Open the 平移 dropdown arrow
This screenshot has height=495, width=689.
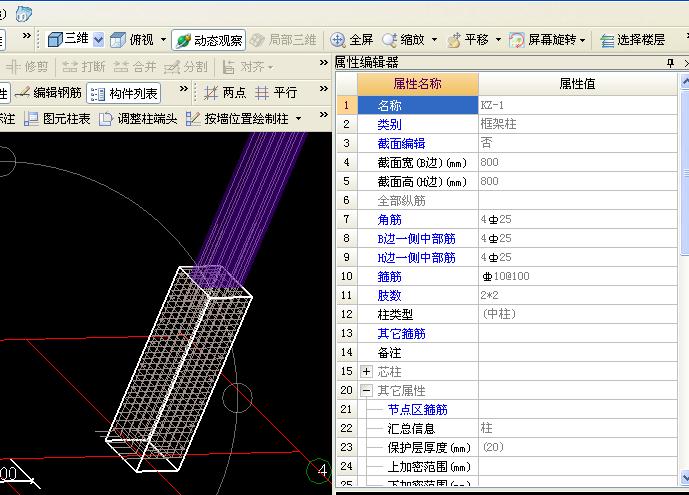pos(498,40)
